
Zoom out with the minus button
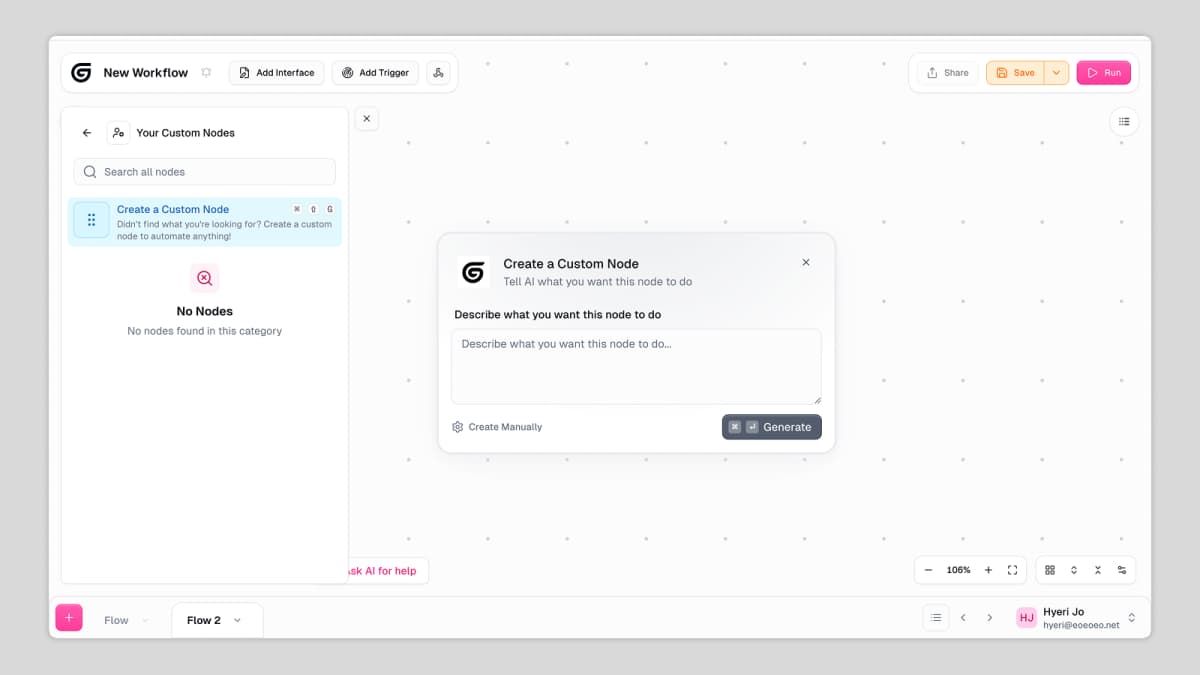click(928, 570)
